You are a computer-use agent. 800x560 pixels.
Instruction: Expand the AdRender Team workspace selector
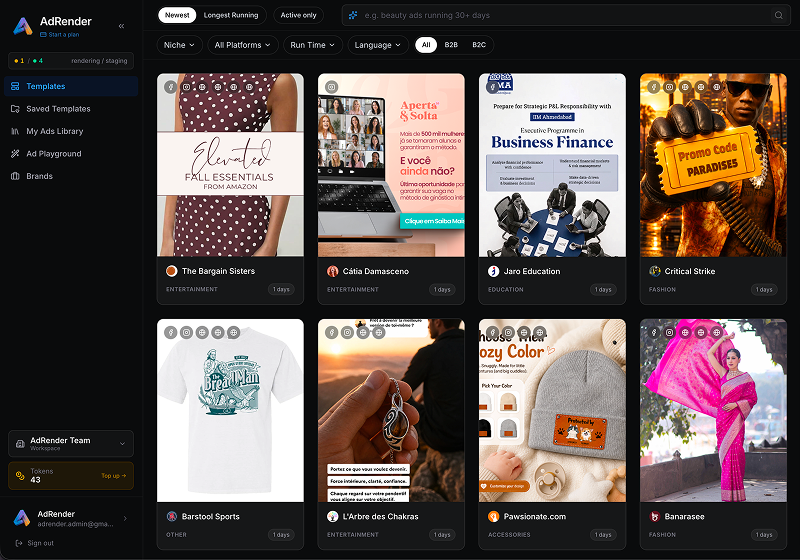71,444
